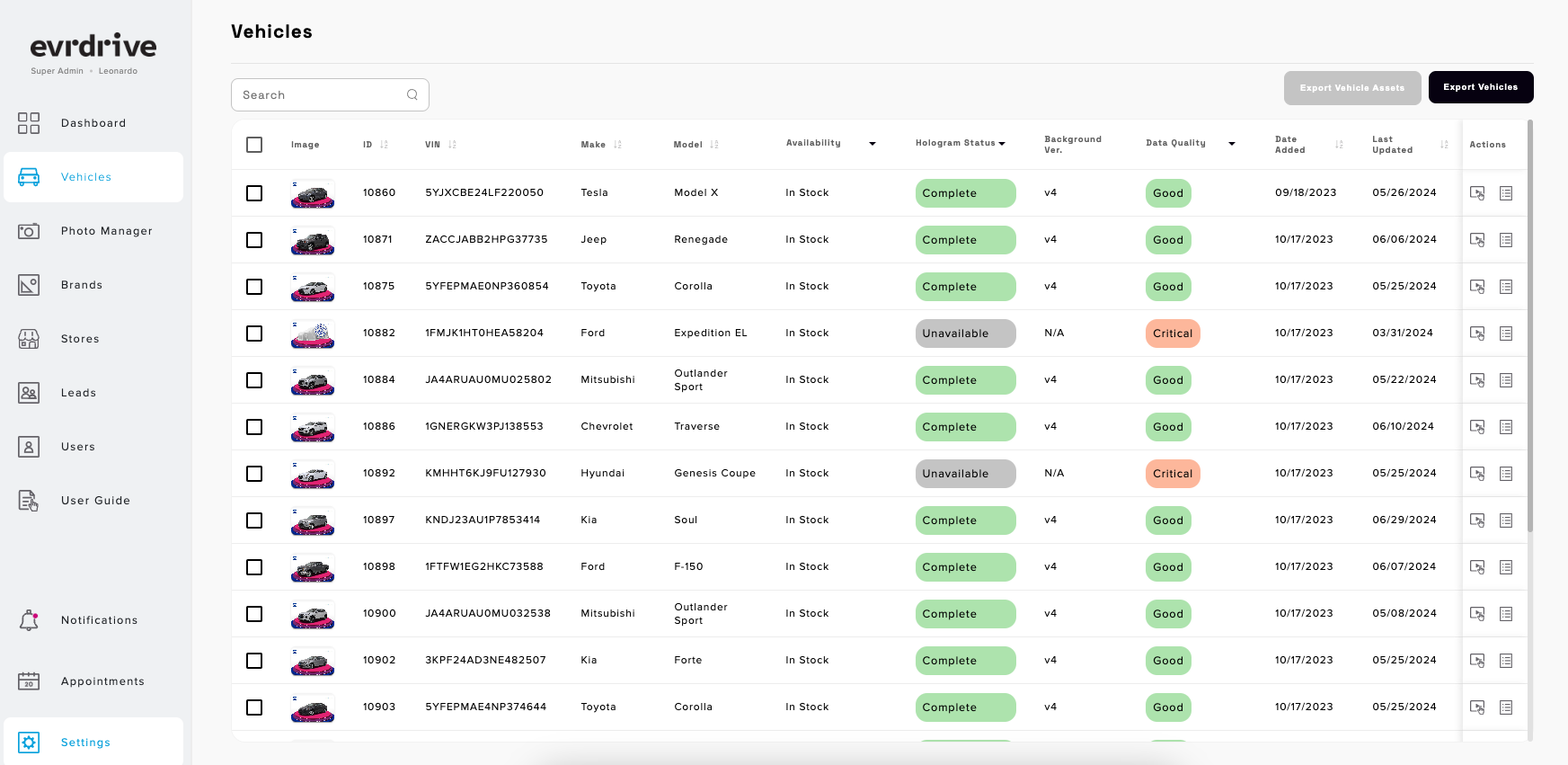1568x765 pixels.
Task: Navigate to Stores
Action: (93, 339)
